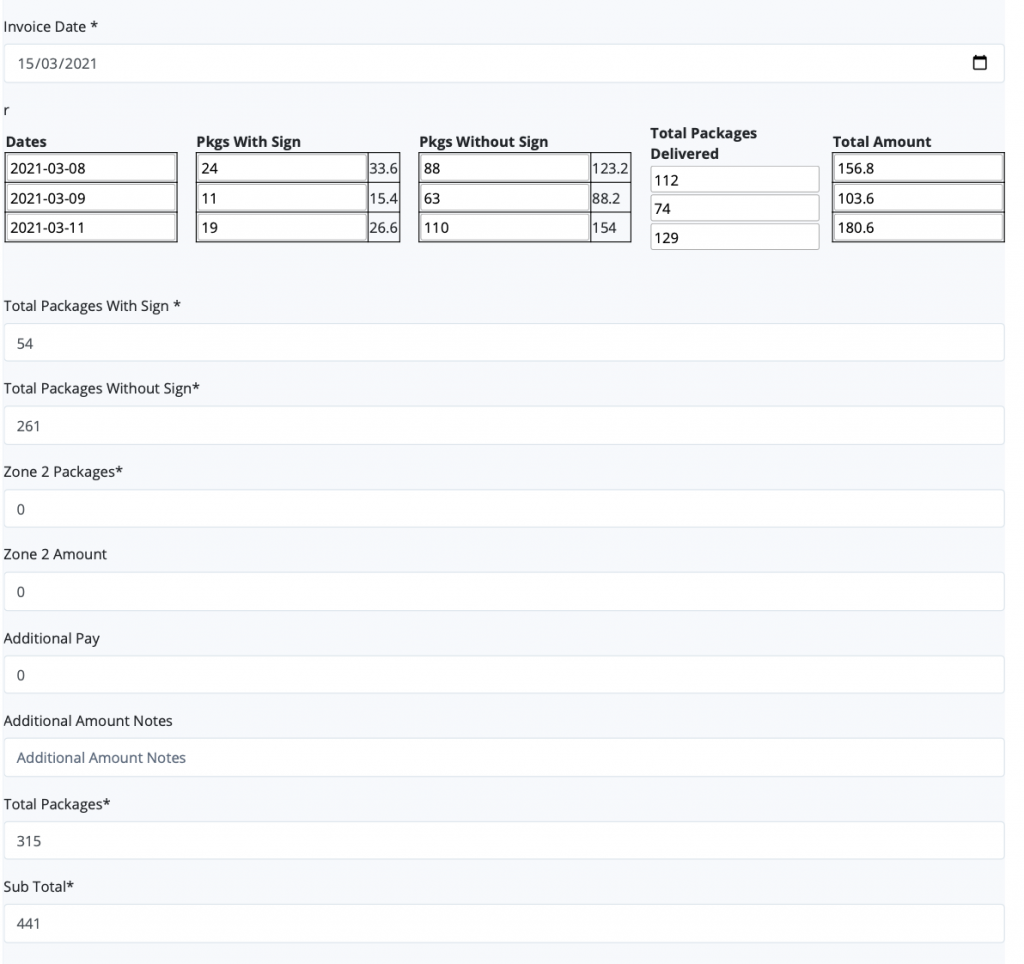Click the 26.6 amount beside 19

click(x=383, y=228)
